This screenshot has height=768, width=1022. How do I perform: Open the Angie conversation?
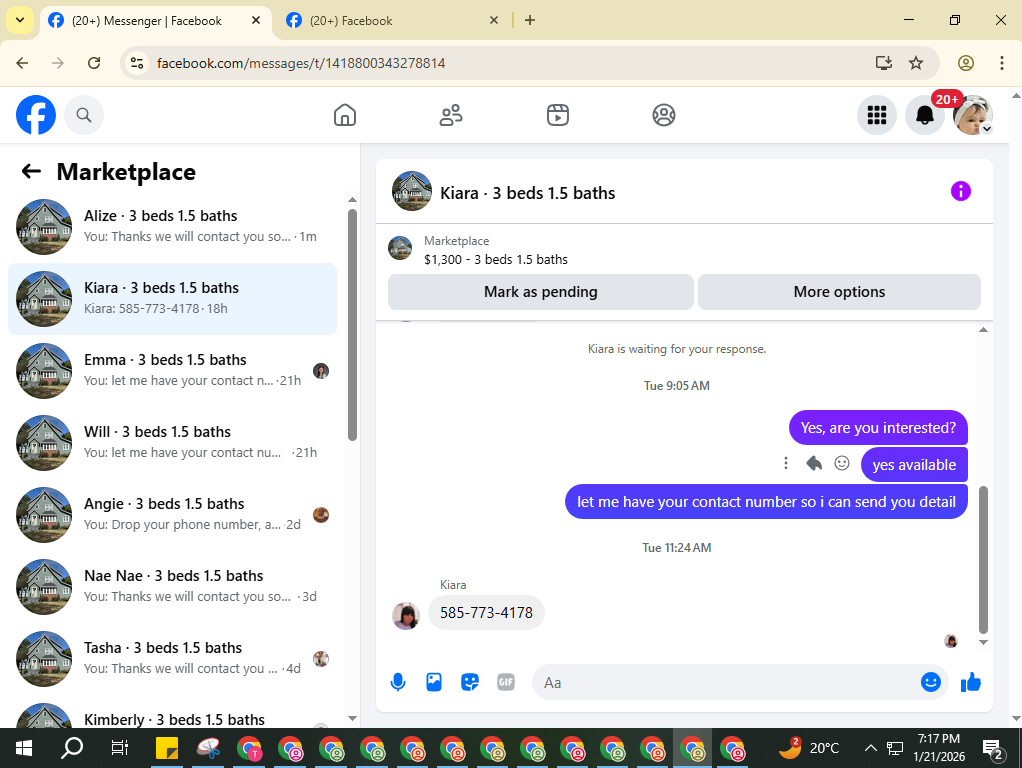coord(172,514)
